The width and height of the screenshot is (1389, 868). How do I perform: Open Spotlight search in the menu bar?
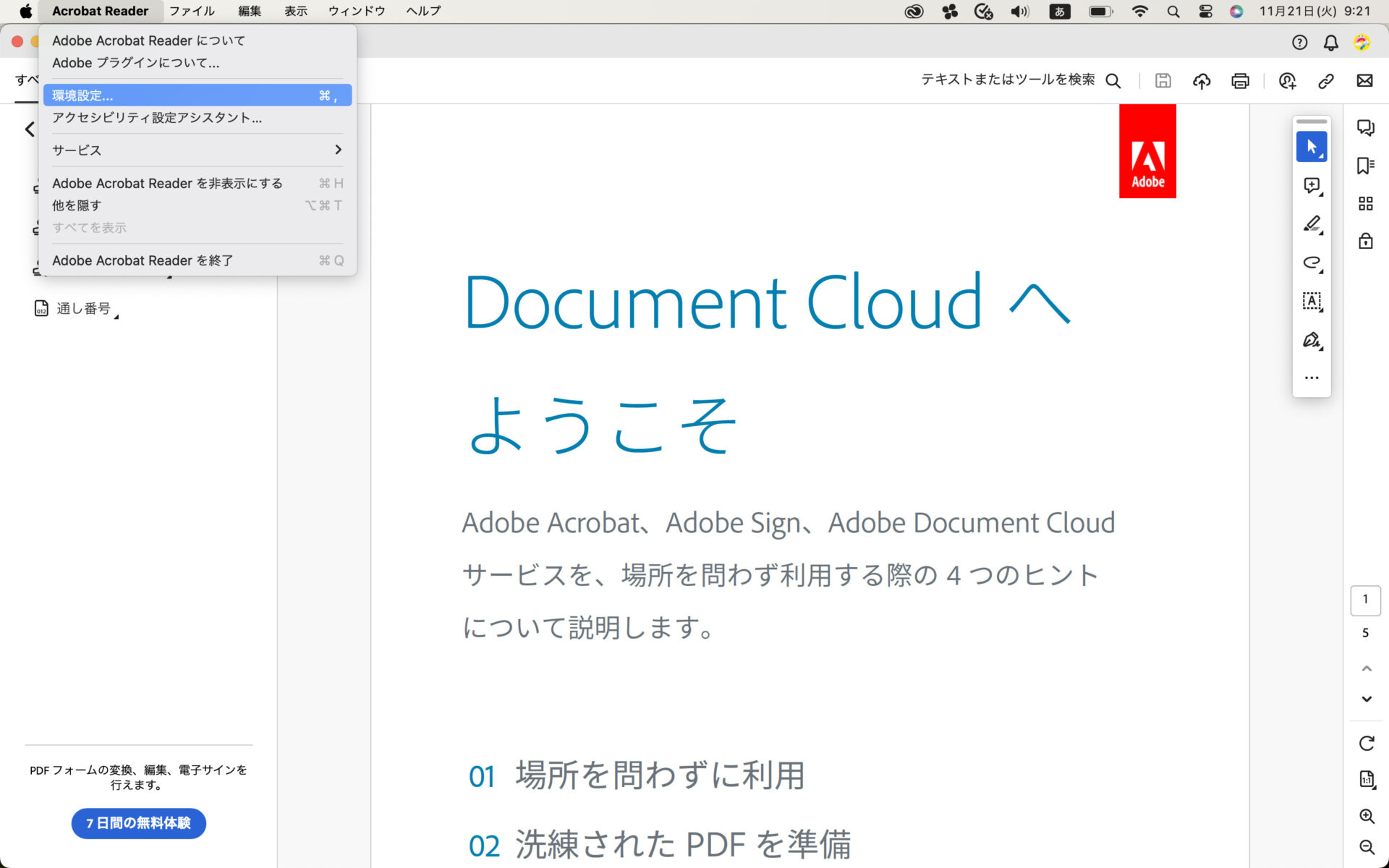click(1173, 11)
